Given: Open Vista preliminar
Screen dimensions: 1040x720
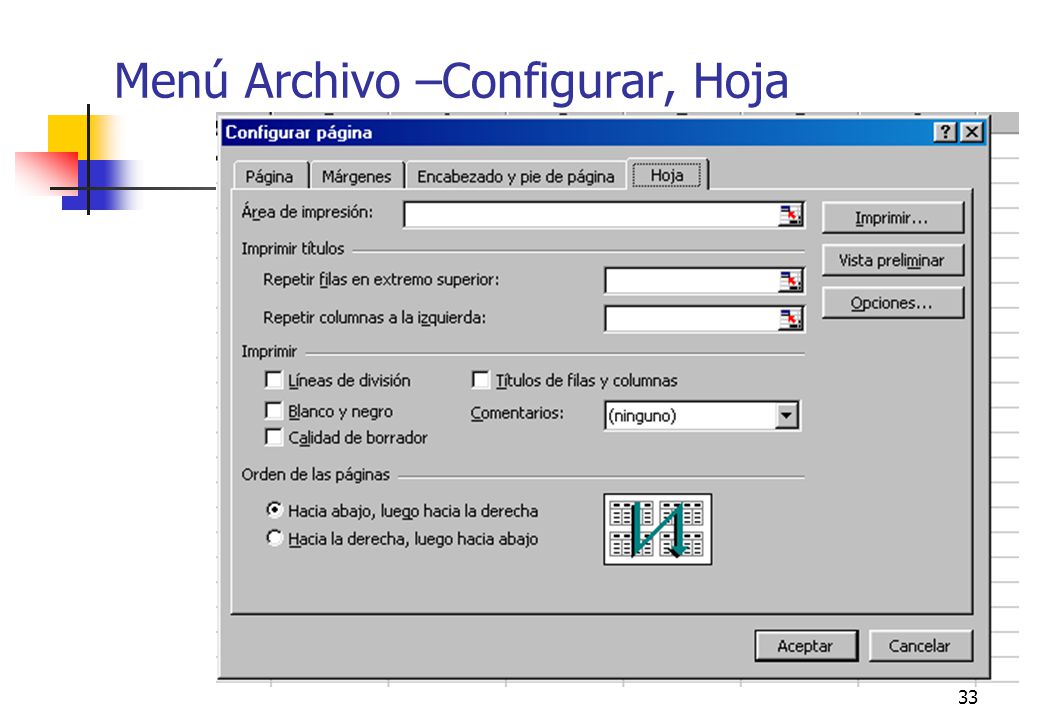Looking at the screenshot, I should coord(892,261).
